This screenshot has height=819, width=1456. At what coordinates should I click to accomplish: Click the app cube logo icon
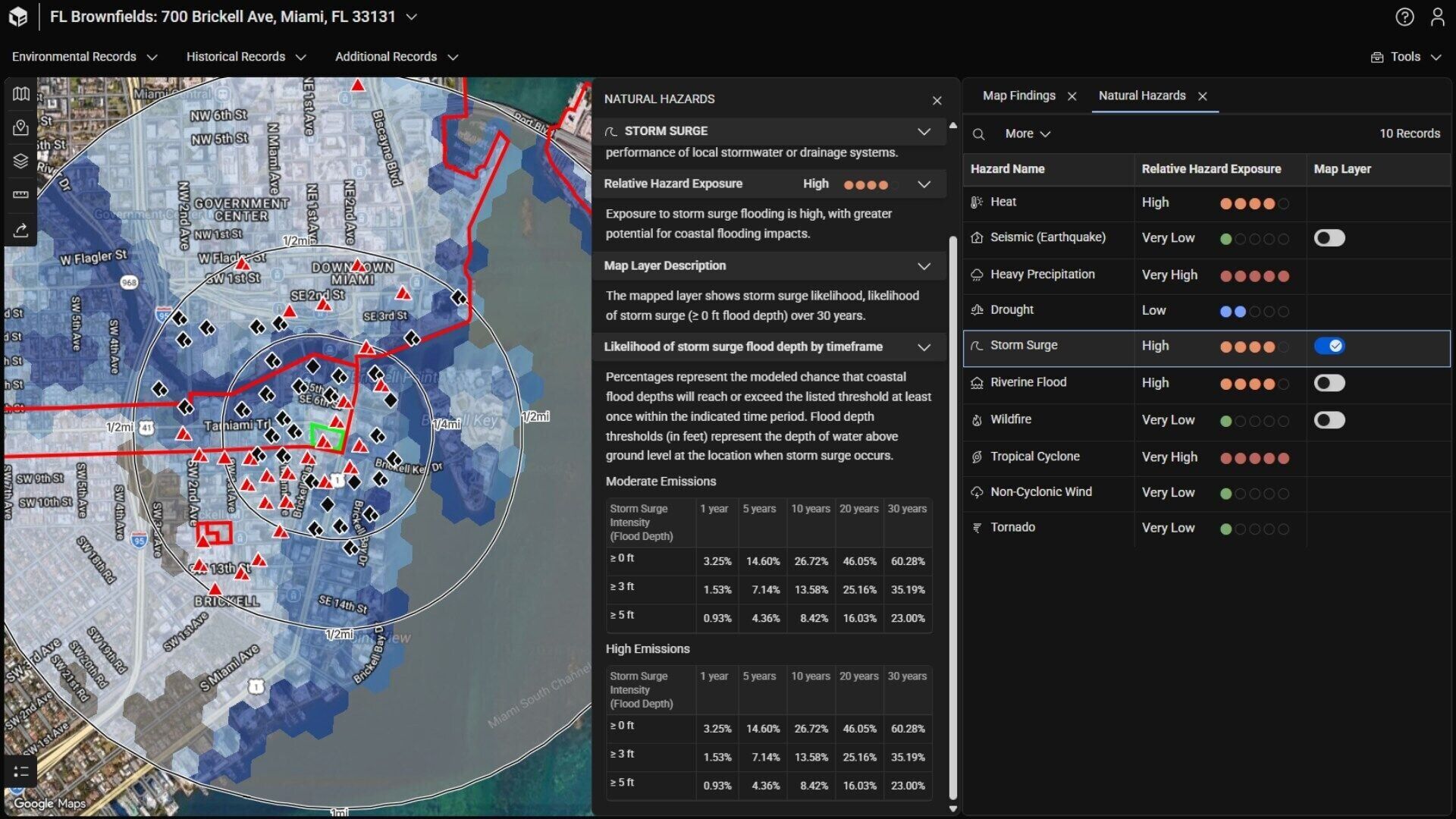tap(17, 17)
